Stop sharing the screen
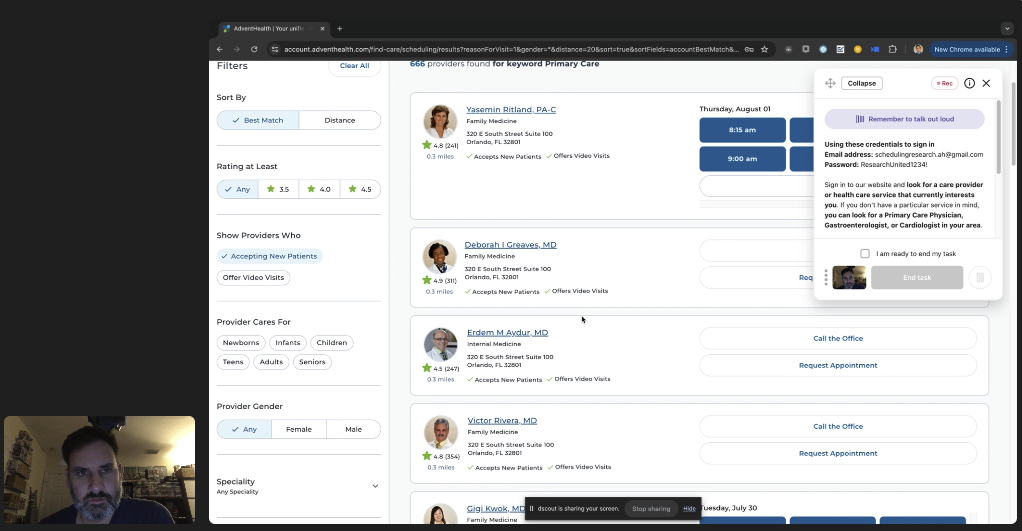 [x=650, y=509]
